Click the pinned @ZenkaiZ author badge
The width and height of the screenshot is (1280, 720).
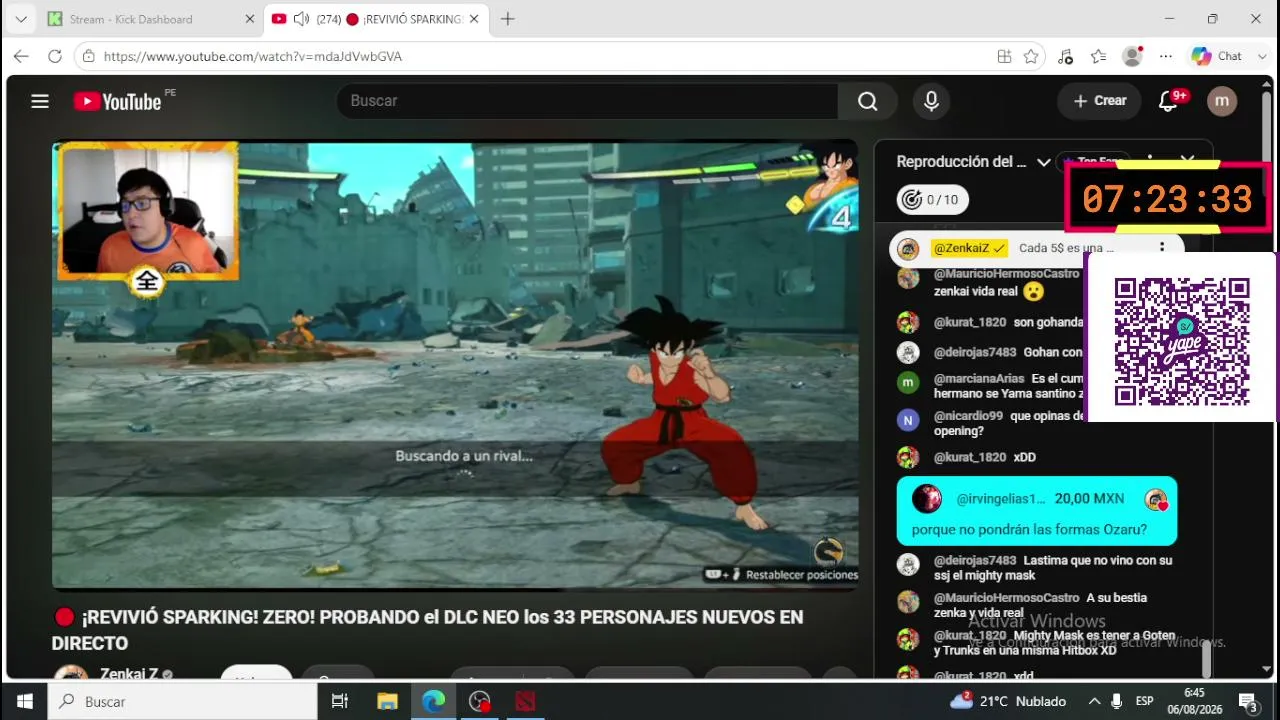click(x=969, y=248)
